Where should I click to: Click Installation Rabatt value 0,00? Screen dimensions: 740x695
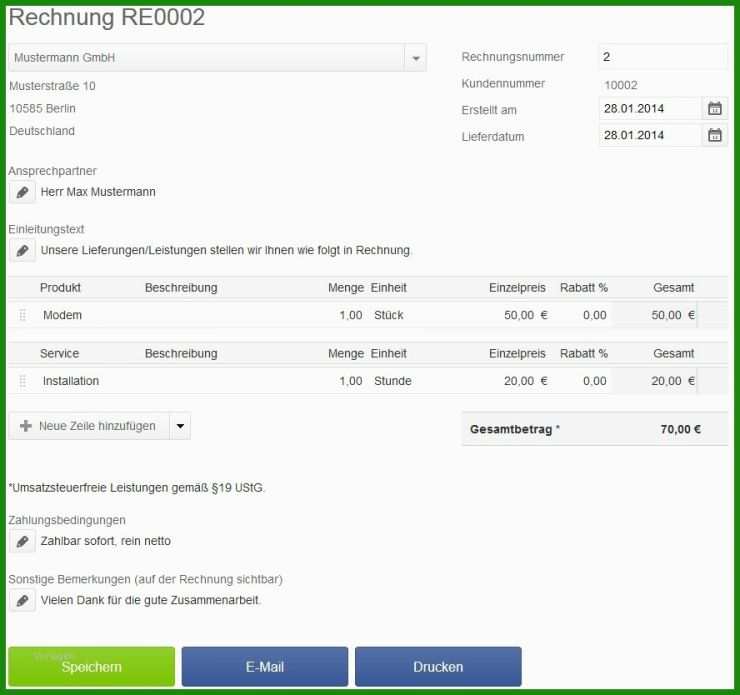pos(595,381)
